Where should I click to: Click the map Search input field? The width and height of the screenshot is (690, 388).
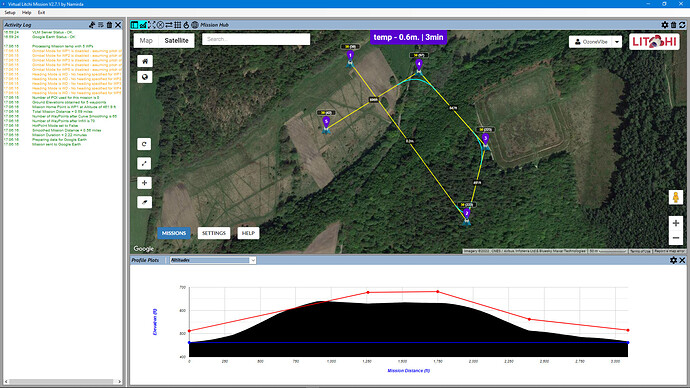256,39
